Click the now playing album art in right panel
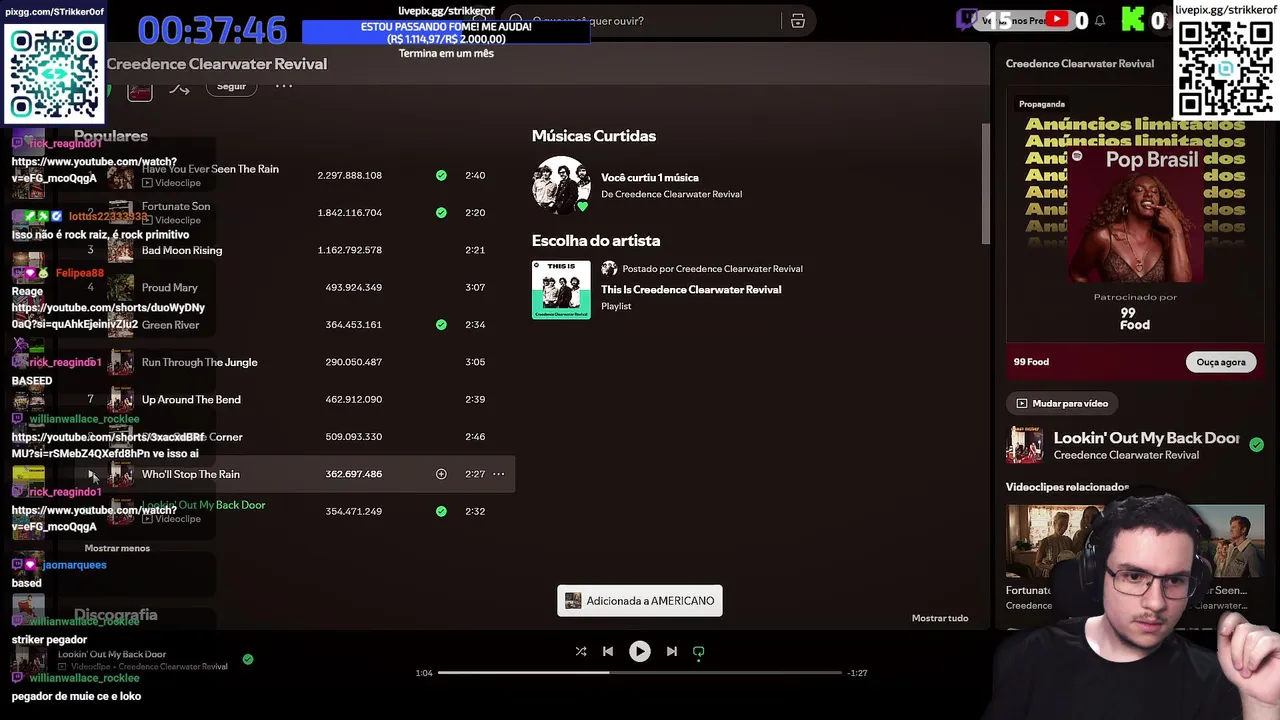Image resolution: width=1280 pixels, height=720 pixels. 1024,445
